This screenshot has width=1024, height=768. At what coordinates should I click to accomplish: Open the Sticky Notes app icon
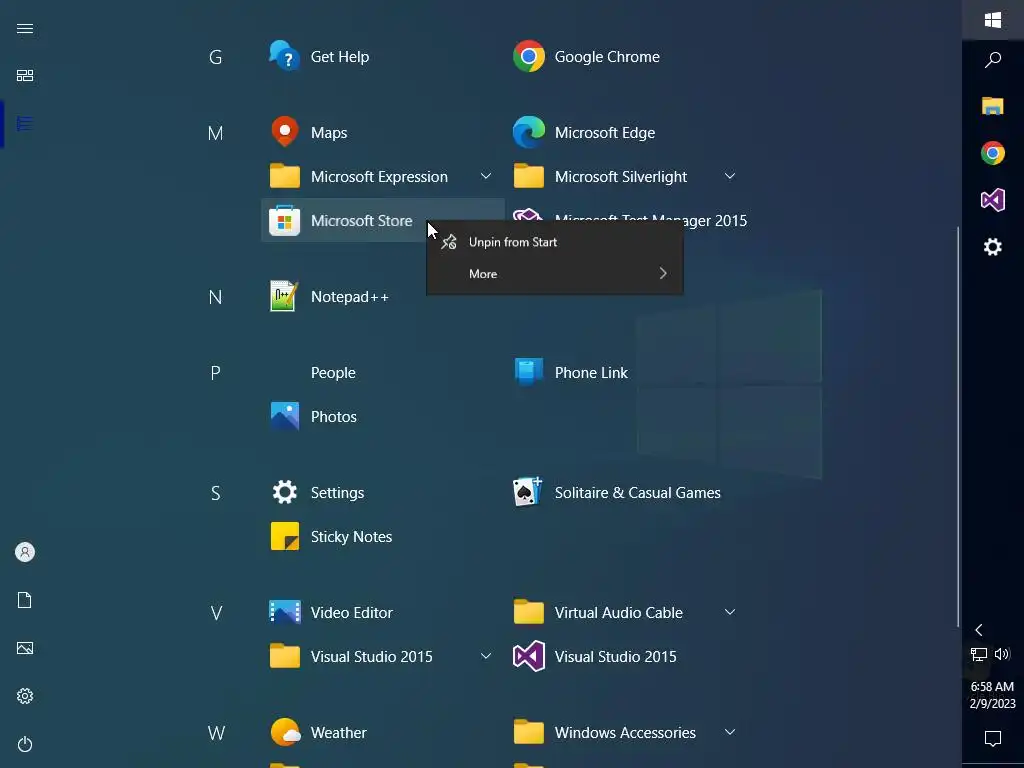pyautogui.click(x=285, y=536)
